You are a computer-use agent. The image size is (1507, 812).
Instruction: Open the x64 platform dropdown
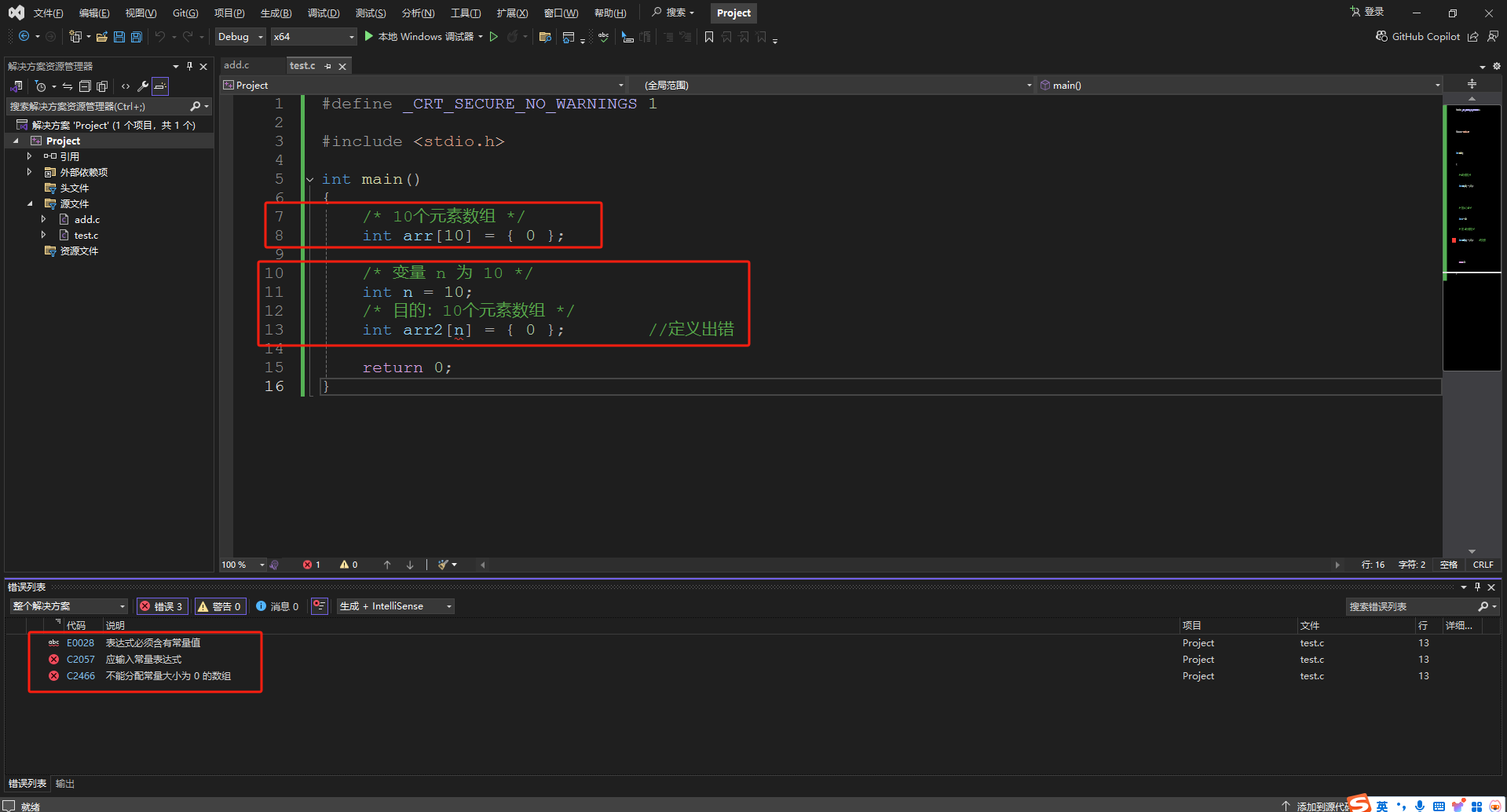(x=314, y=37)
